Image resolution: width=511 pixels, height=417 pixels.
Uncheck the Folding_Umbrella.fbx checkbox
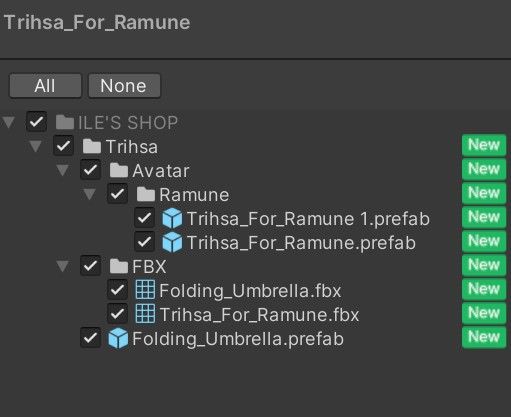pyautogui.click(x=117, y=289)
